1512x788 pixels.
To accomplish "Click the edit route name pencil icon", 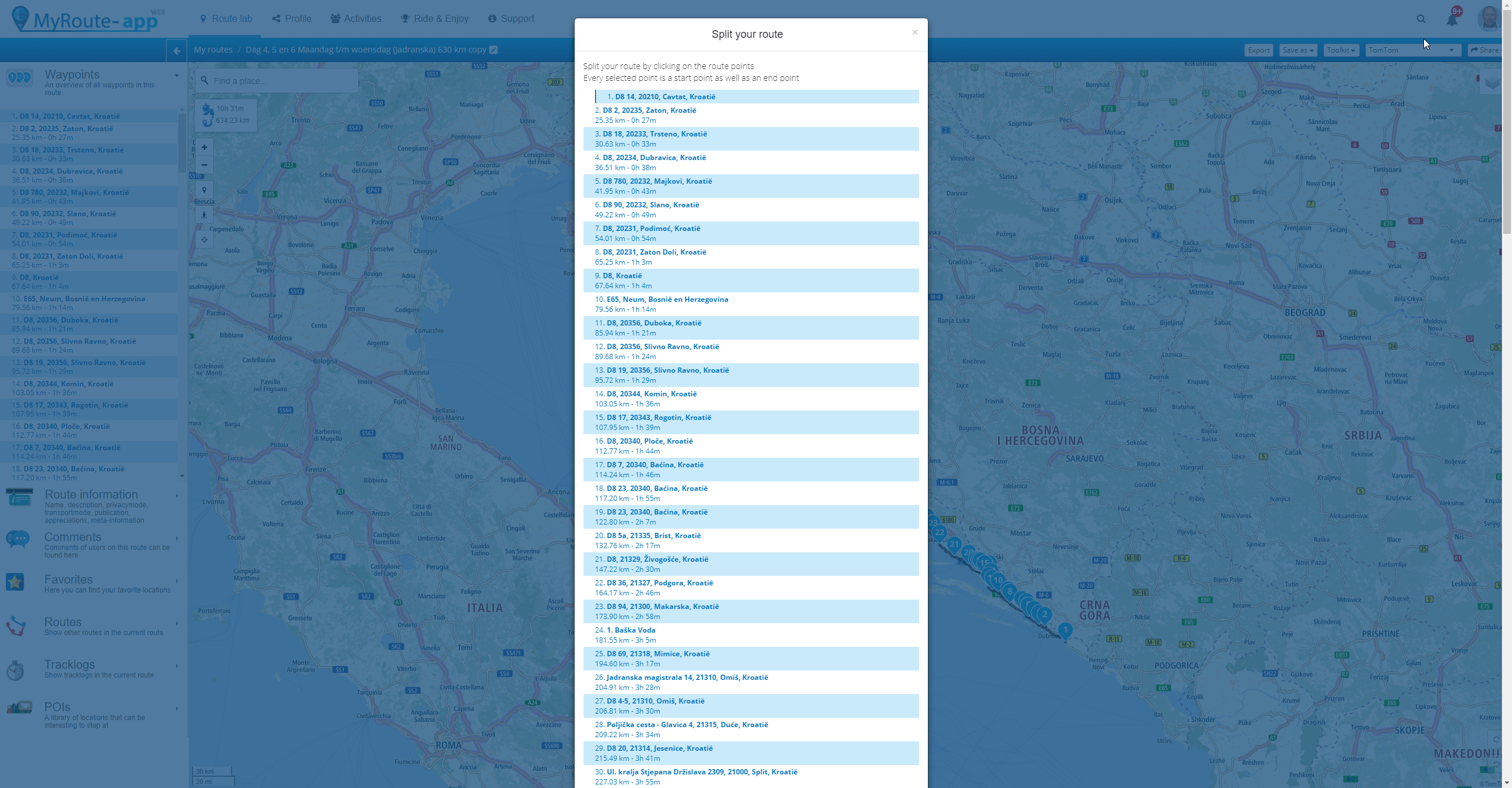I will (494, 50).
